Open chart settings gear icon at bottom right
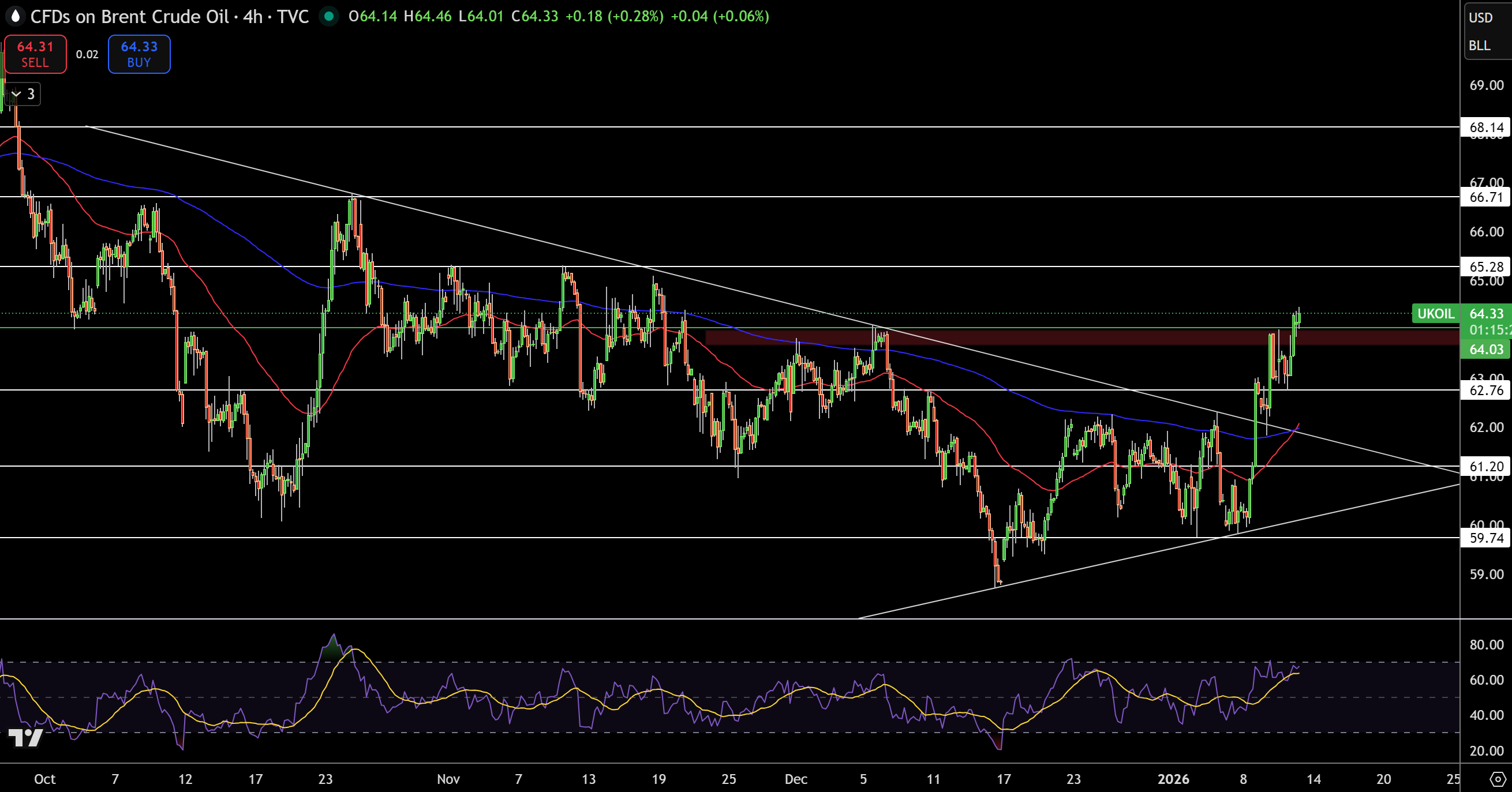1512x792 pixels. coord(1498,779)
